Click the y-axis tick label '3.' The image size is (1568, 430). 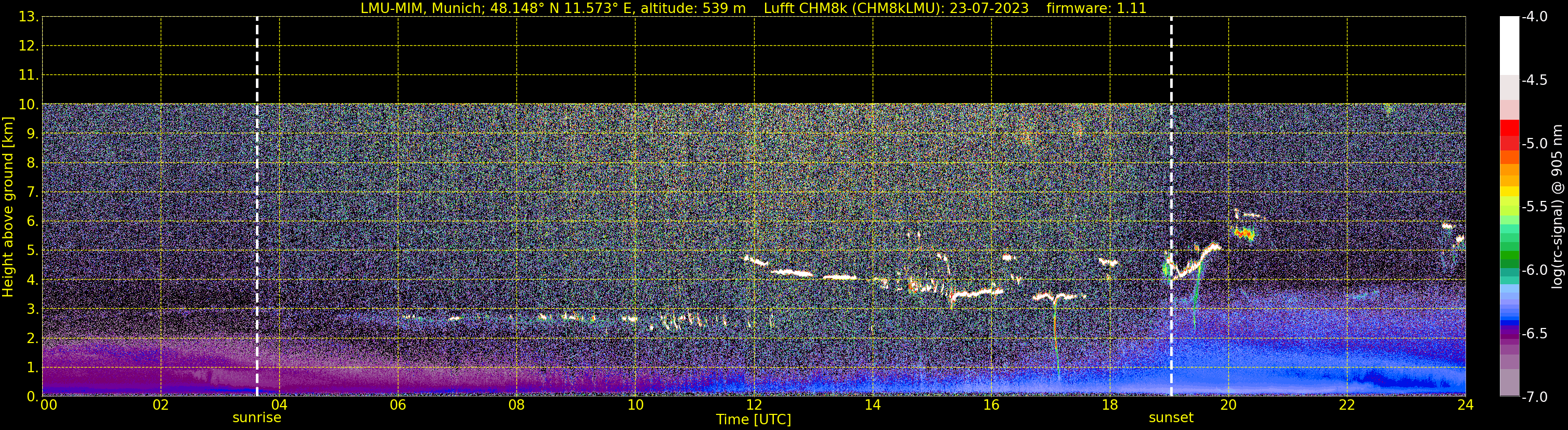(x=32, y=309)
